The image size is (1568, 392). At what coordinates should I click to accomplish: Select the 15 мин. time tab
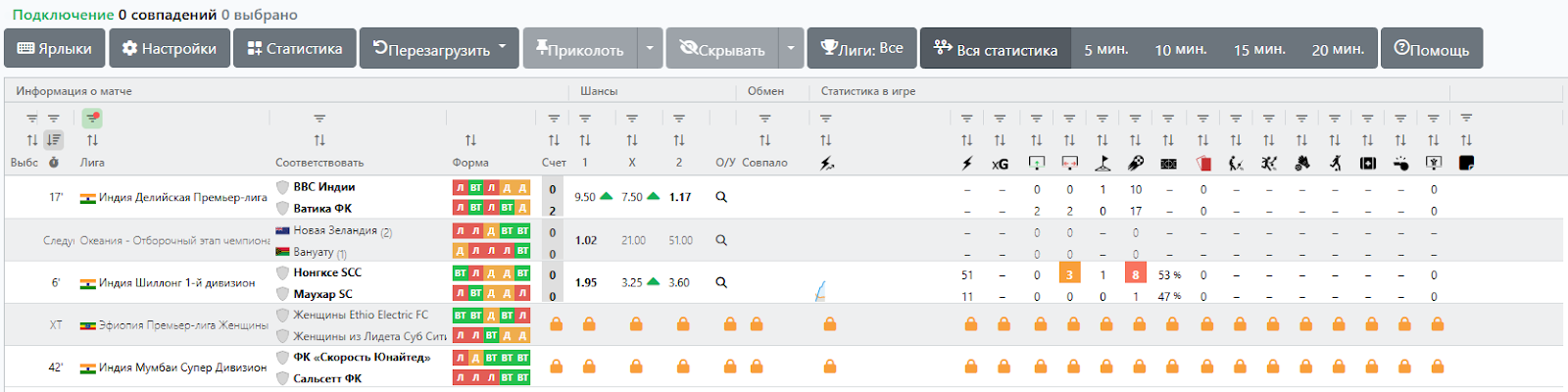point(1259,48)
